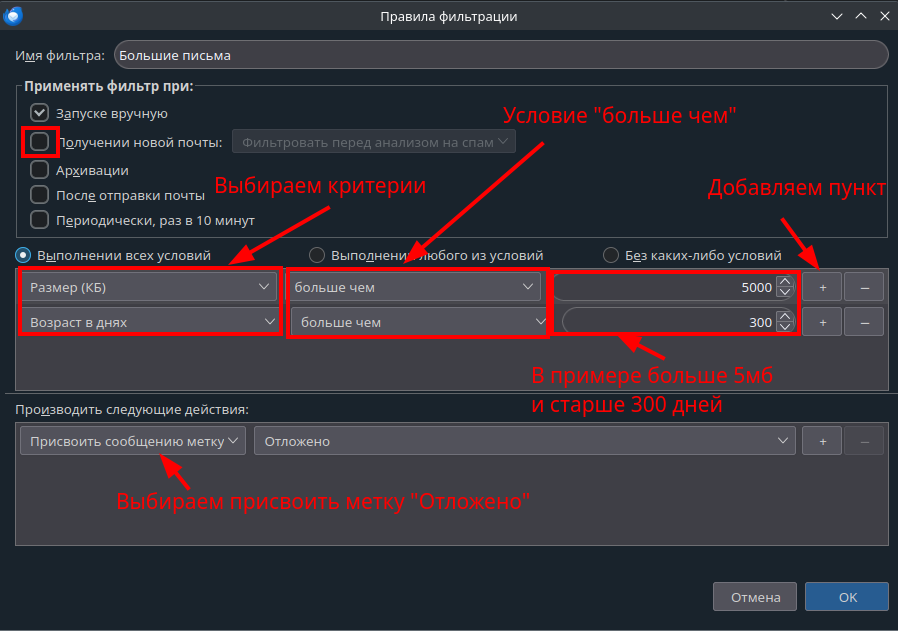This screenshot has height=631, width=898.
Task: Click the Отмена button
Action: tap(755, 597)
